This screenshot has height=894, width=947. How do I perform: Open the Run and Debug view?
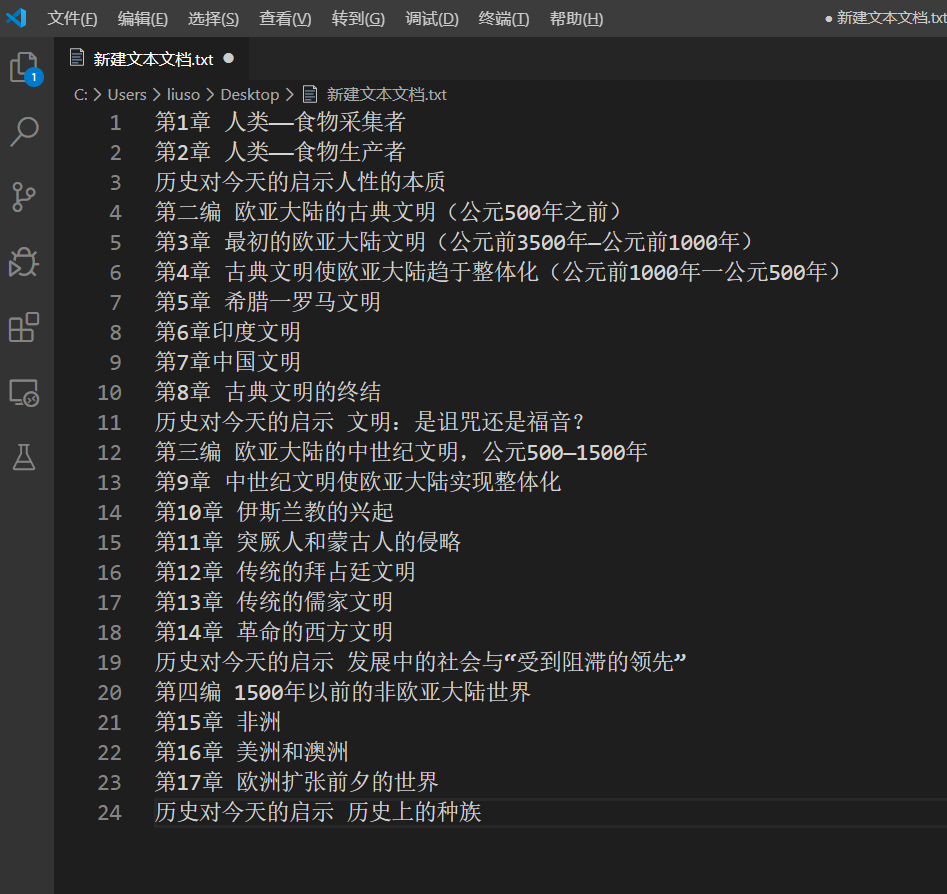coord(24,262)
